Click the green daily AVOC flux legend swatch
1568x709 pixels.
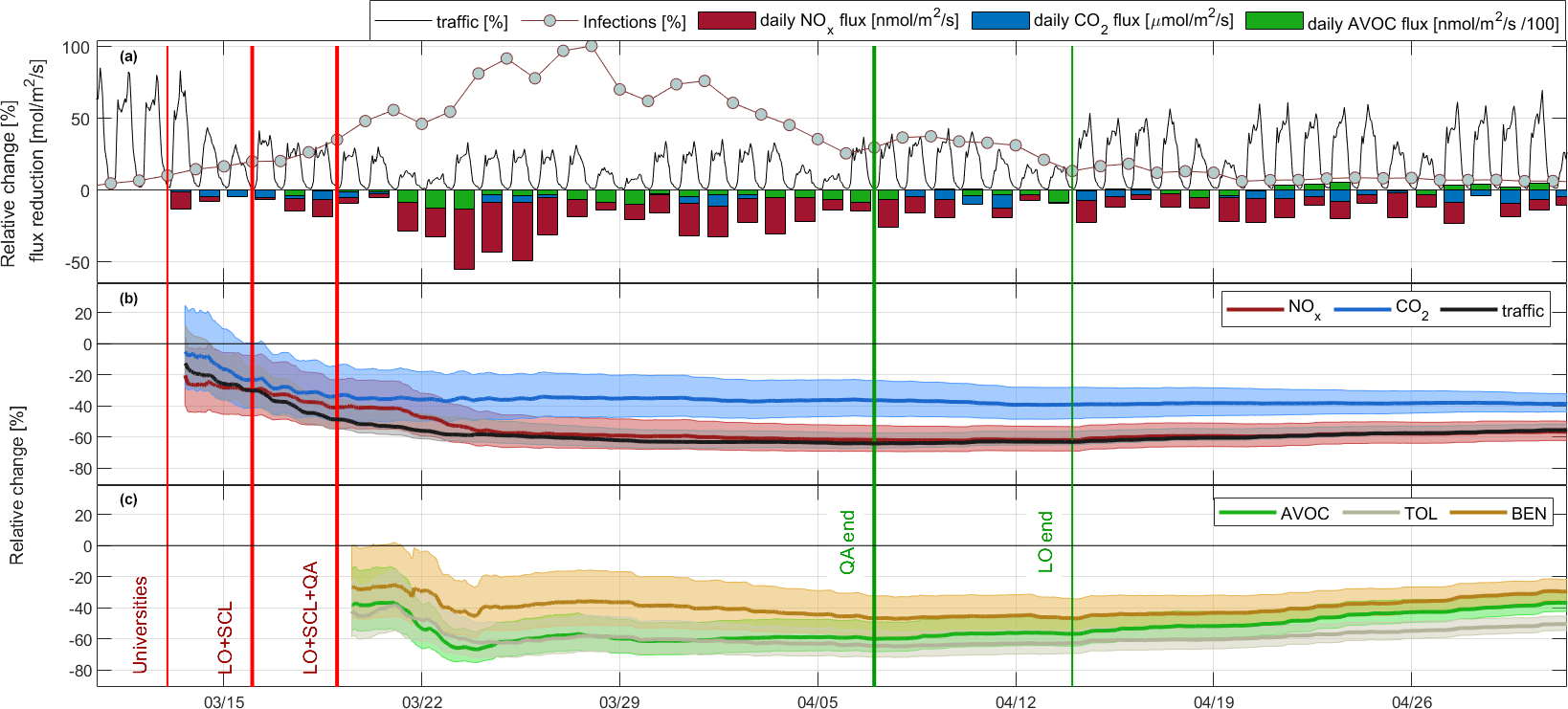[1274, 21]
